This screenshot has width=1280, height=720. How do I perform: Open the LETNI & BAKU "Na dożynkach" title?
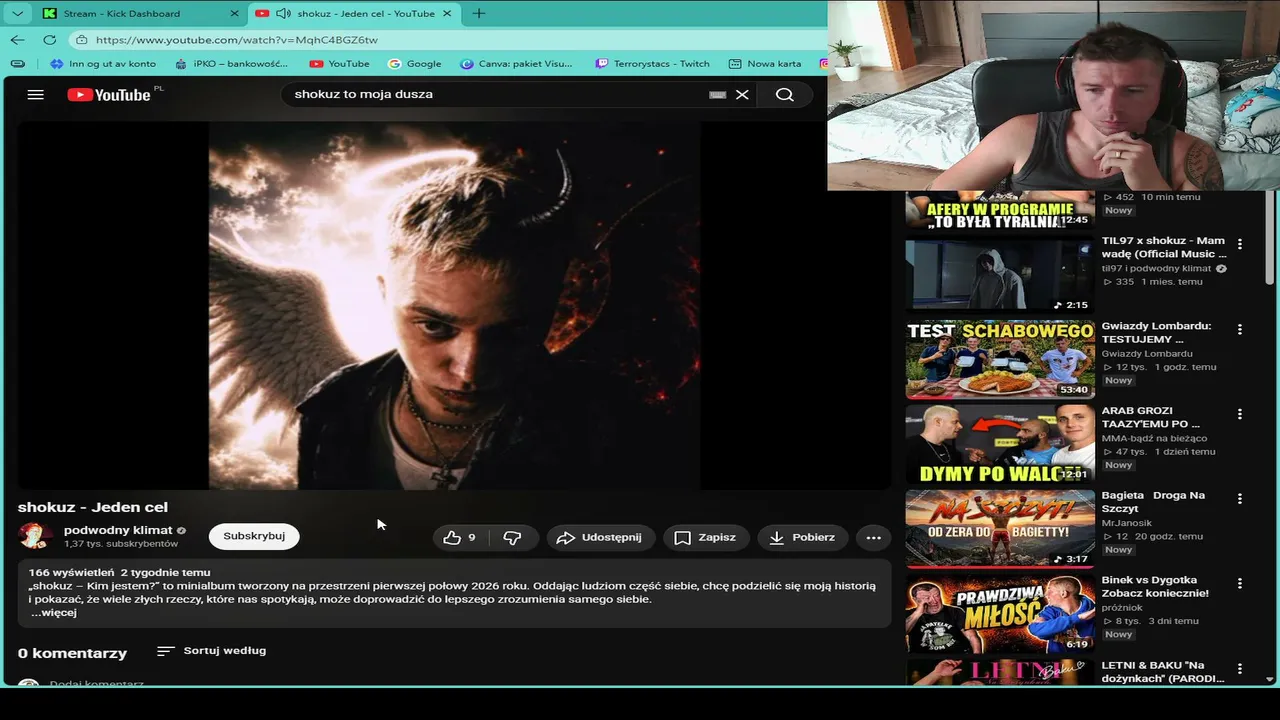[x=1164, y=671]
